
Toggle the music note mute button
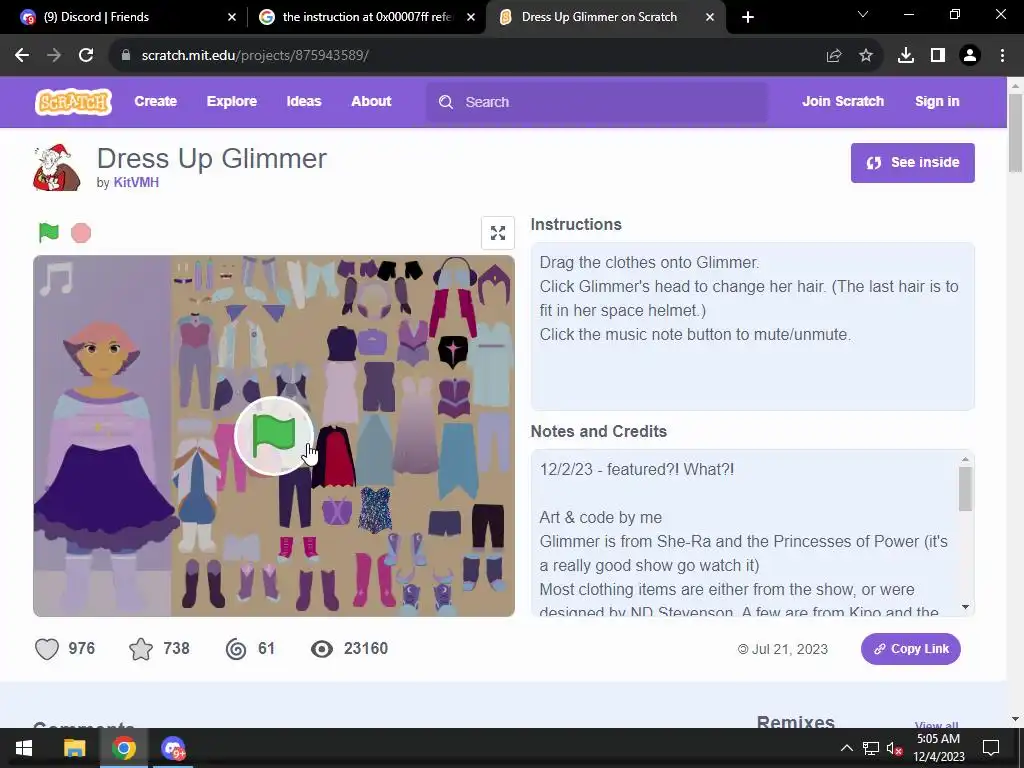[x=57, y=280]
